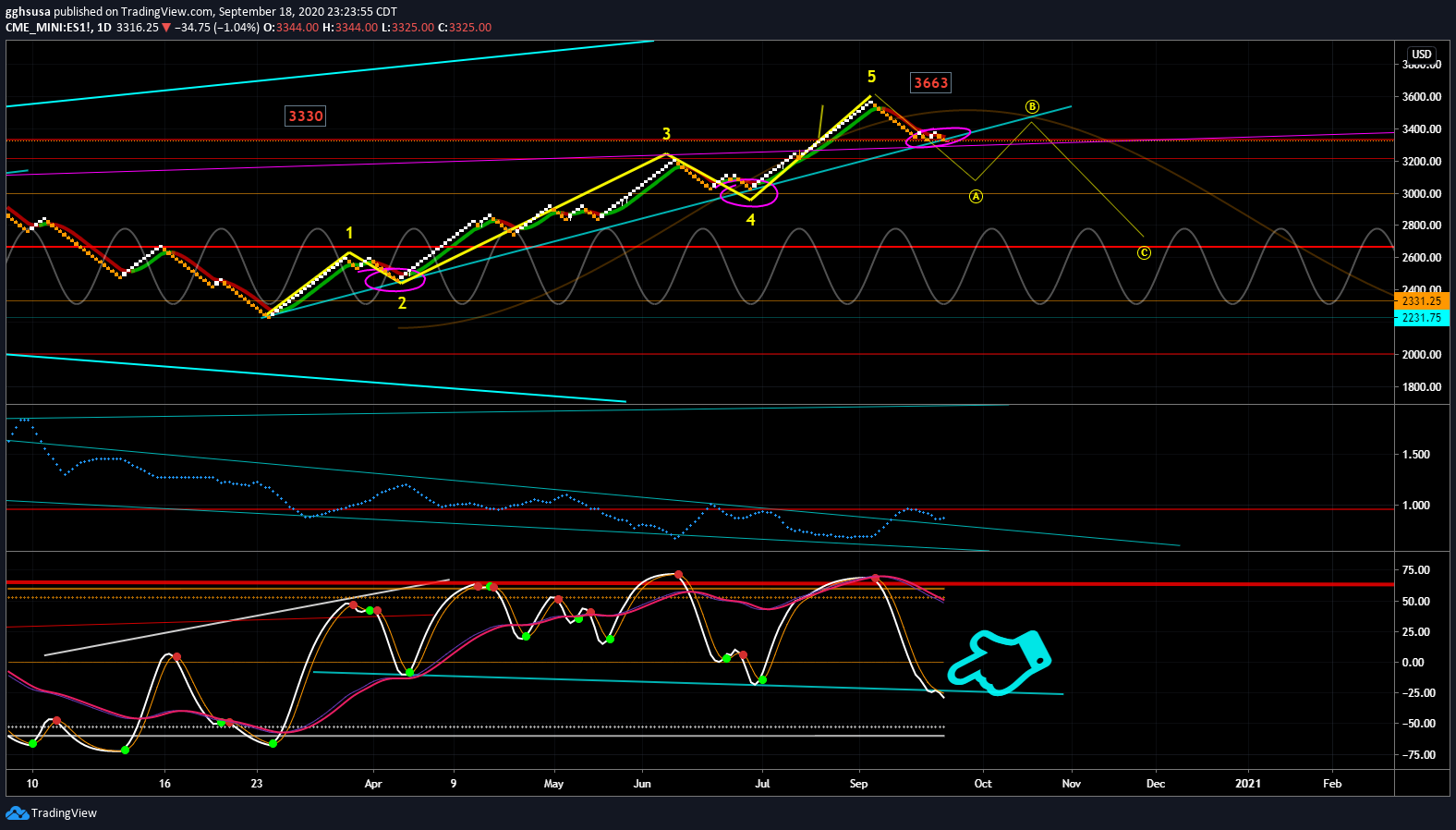Click the high value H:3344.00
The width and height of the screenshot is (1456, 830).
click(350, 28)
